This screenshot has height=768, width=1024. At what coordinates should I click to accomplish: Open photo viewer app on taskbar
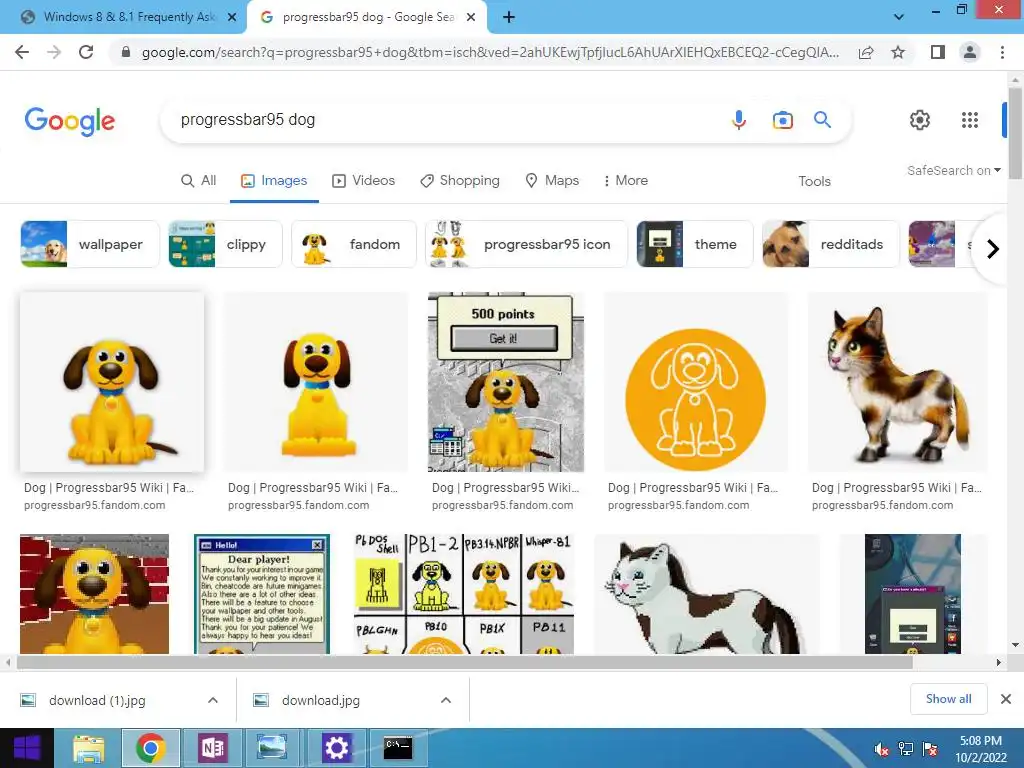pyautogui.click(x=272, y=748)
